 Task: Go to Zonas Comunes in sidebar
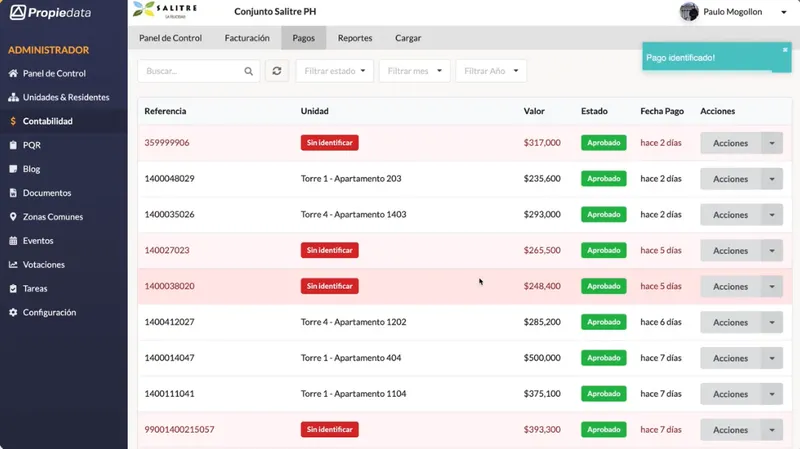(x=45, y=216)
